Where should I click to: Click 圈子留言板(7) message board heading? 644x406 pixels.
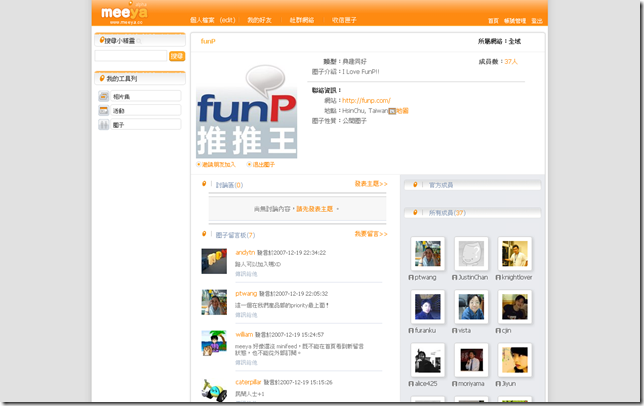click(x=235, y=235)
